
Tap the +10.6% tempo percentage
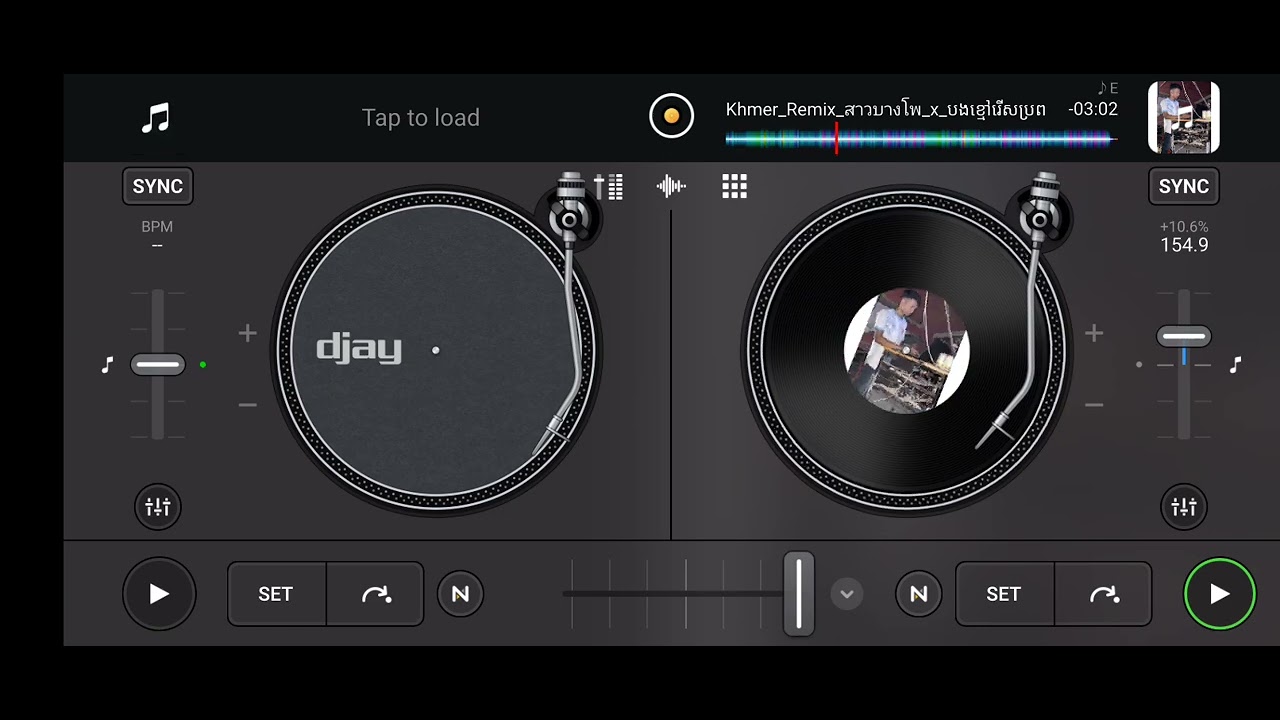1184,227
